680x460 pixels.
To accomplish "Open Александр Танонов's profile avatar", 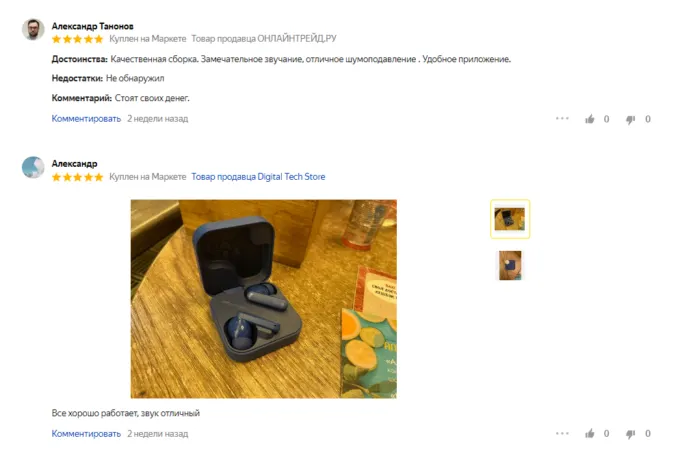I will 33,29.
